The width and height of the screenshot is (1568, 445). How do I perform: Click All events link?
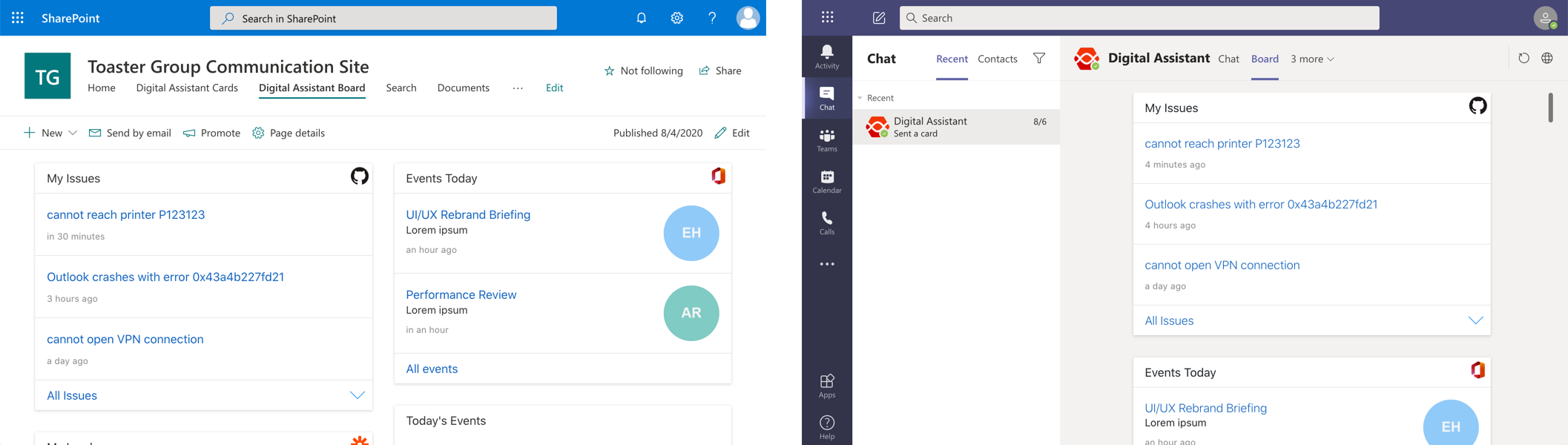click(432, 369)
